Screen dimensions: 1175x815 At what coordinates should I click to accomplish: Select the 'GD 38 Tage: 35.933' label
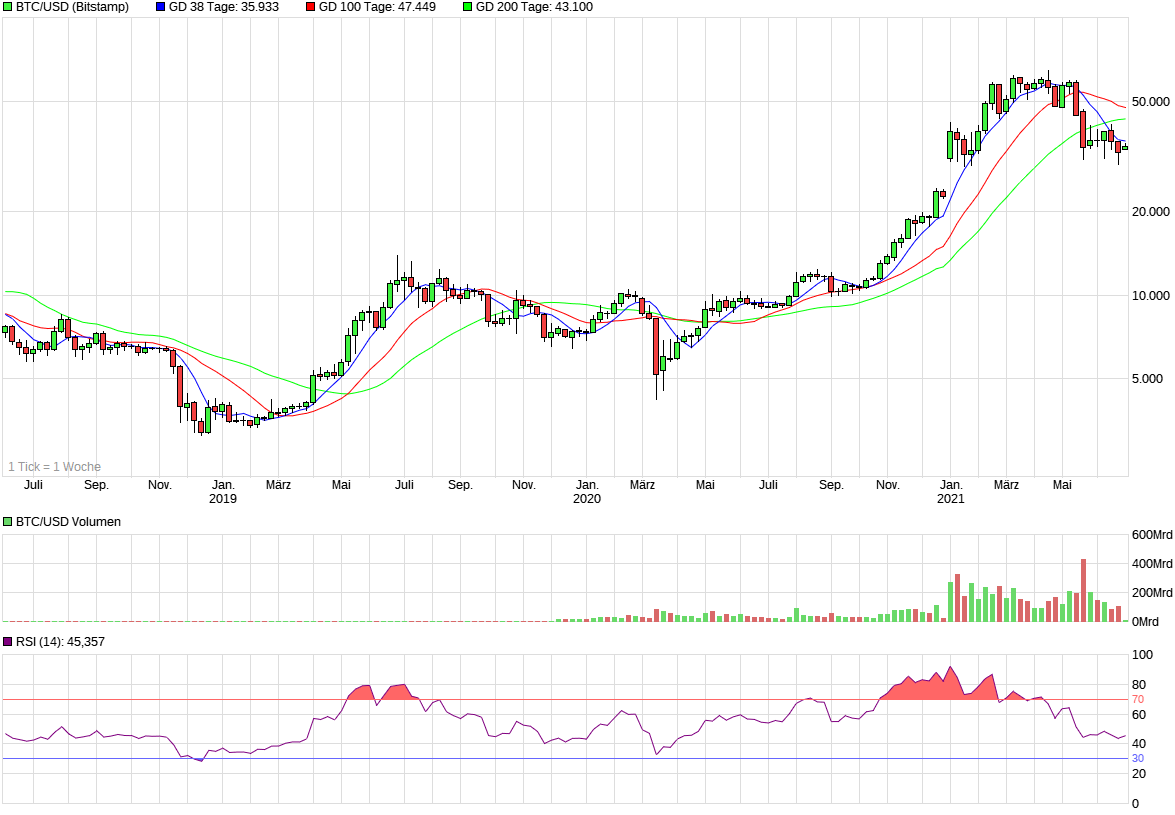[x=223, y=7]
